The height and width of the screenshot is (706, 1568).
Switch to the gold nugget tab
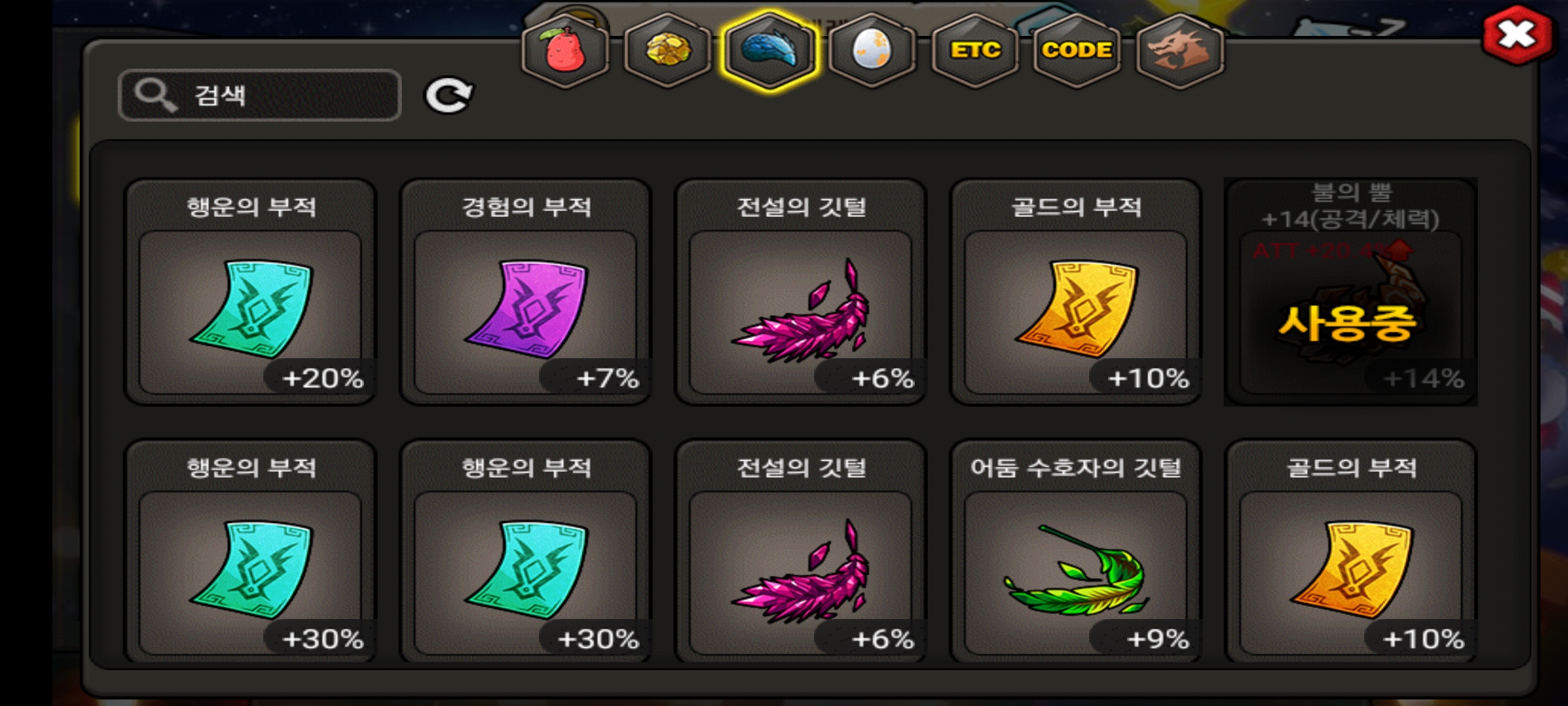click(668, 50)
